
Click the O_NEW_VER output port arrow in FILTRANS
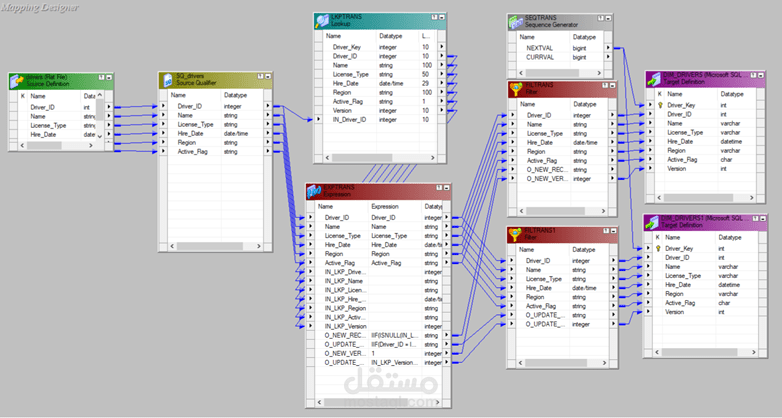(x=612, y=179)
